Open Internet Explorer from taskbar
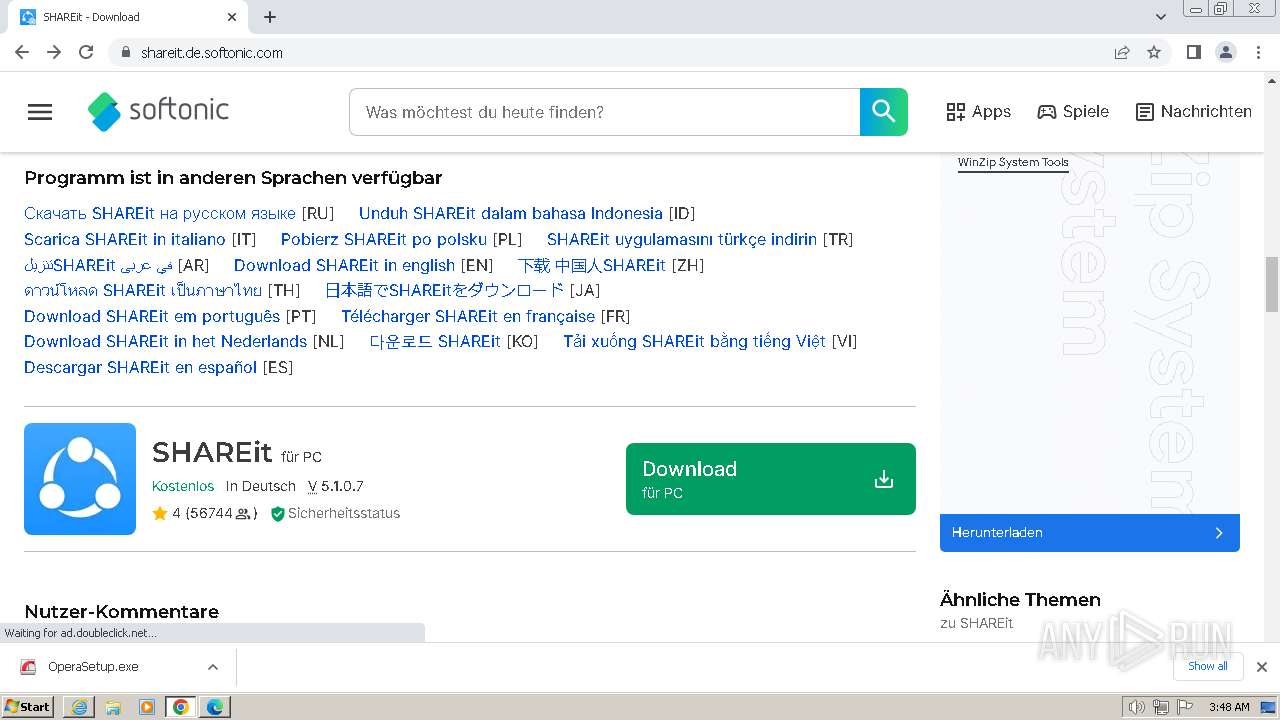 coord(79,707)
